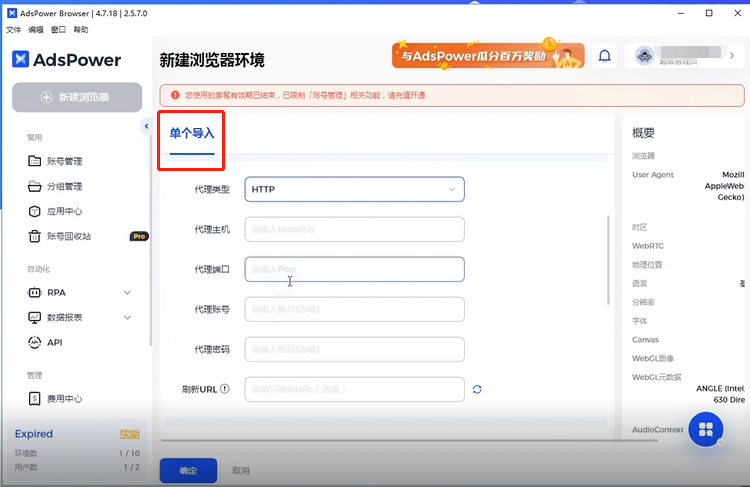Click the 数据报表 chart icon
750x487 pixels.
coord(34,317)
